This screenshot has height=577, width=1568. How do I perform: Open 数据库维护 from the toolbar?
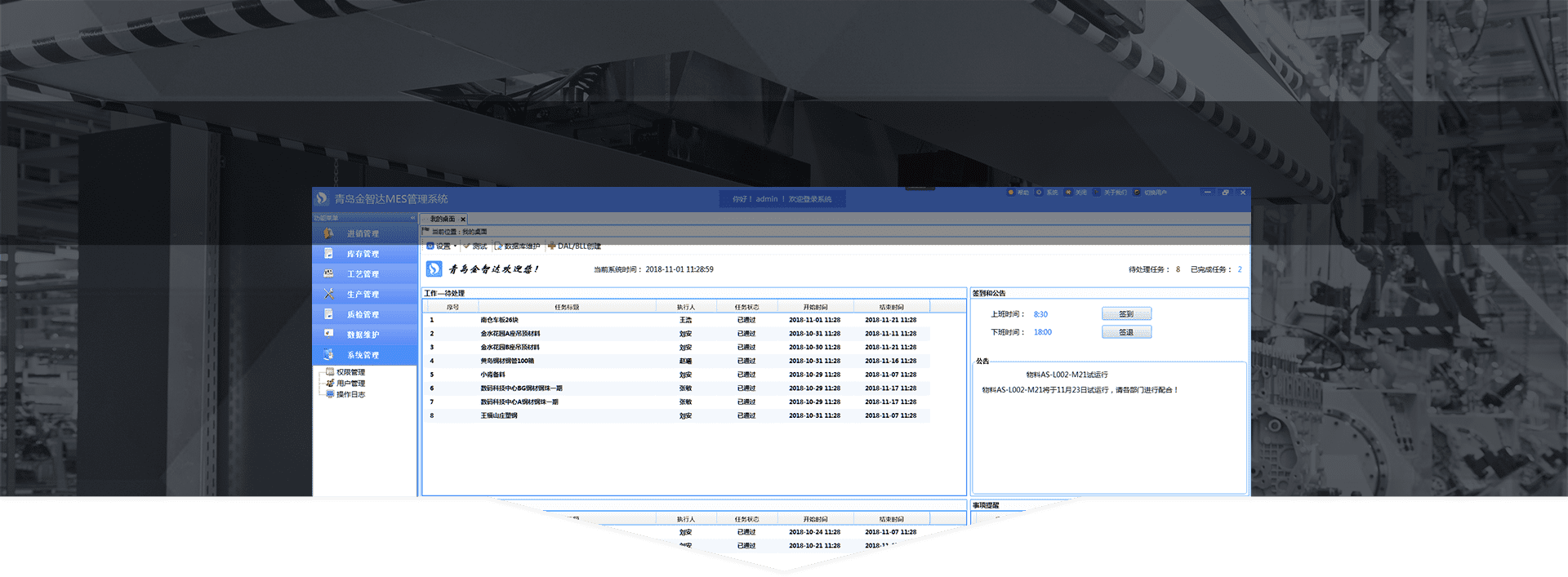click(521, 246)
